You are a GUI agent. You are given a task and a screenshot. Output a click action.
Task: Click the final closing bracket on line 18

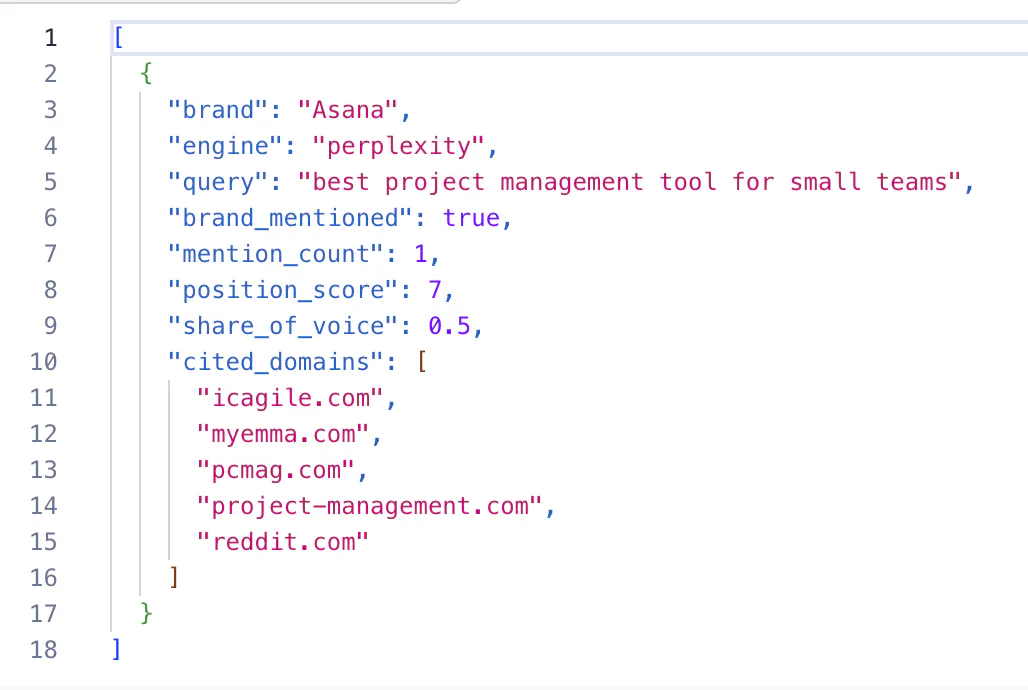pos(116,649)
